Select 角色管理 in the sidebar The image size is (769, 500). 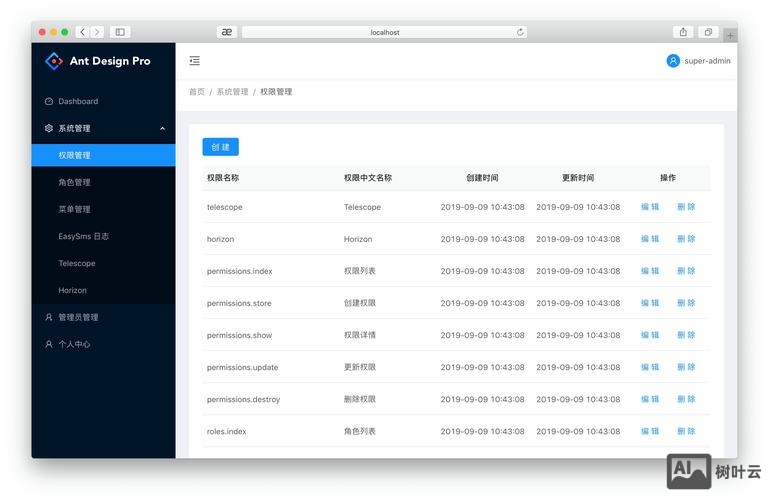tap(74, 182)
